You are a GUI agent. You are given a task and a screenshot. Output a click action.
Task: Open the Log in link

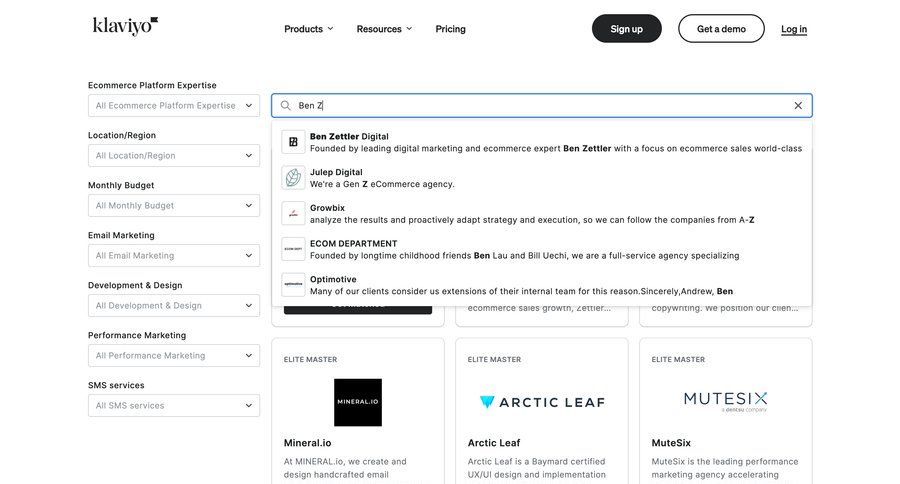click(794, 29)
